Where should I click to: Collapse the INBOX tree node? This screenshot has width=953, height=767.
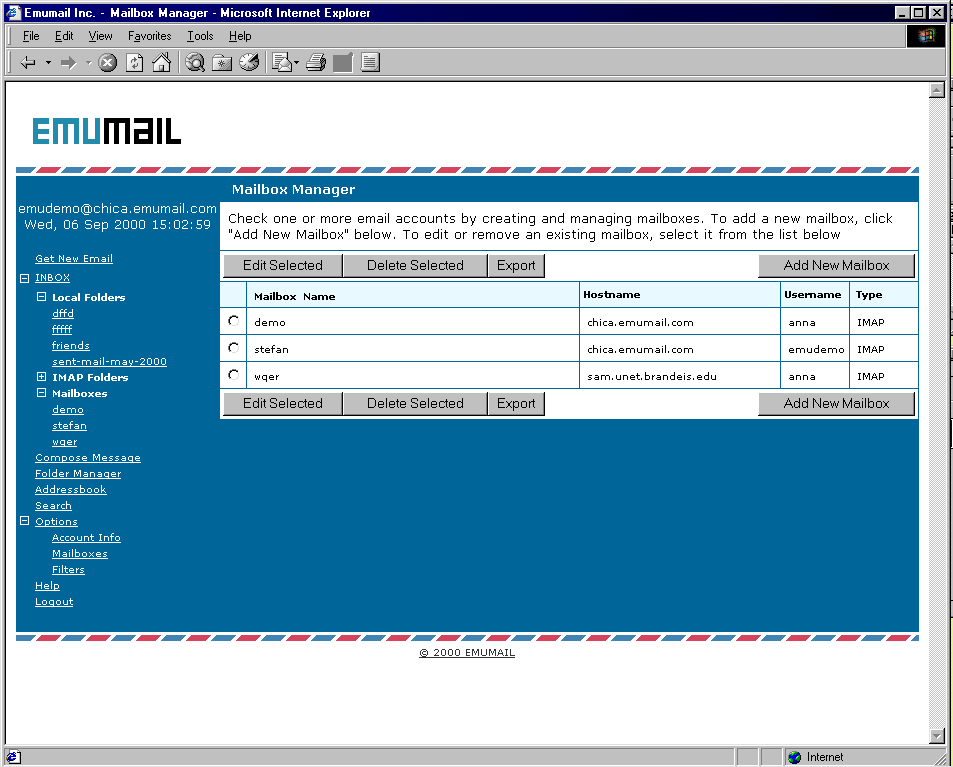(25, 278)
